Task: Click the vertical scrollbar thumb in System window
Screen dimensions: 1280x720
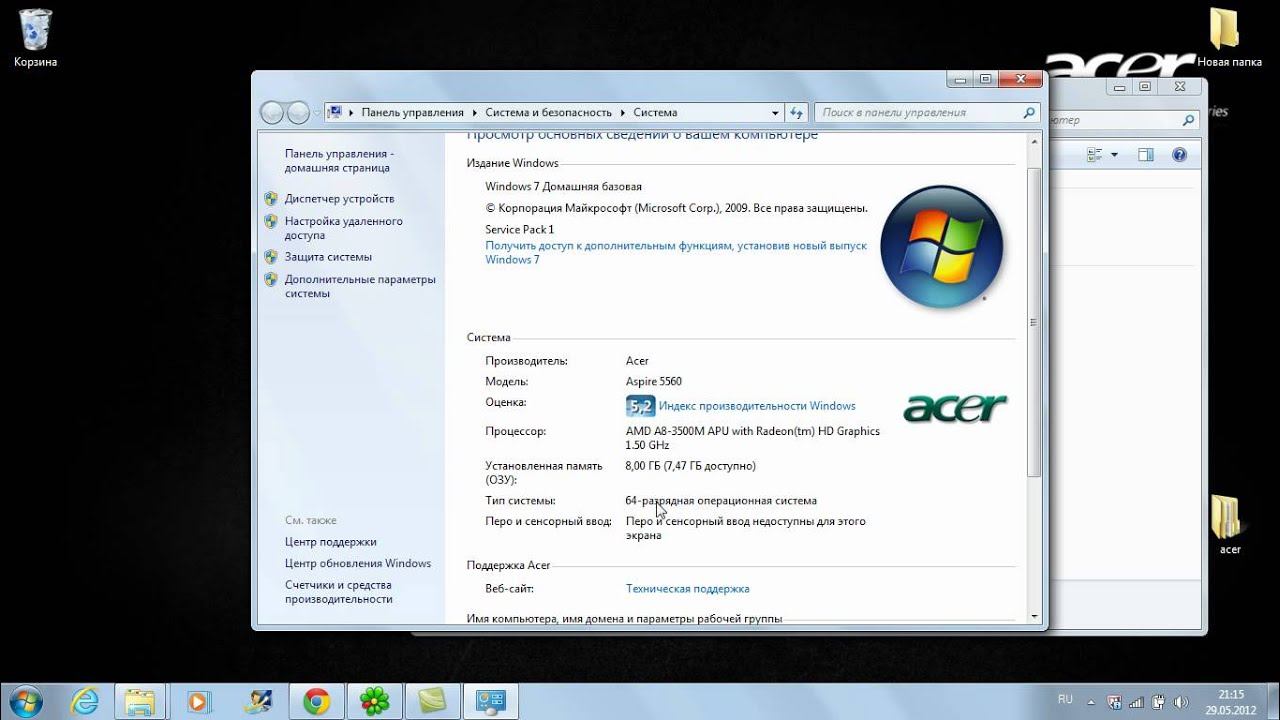Action: coord(1035,322)
